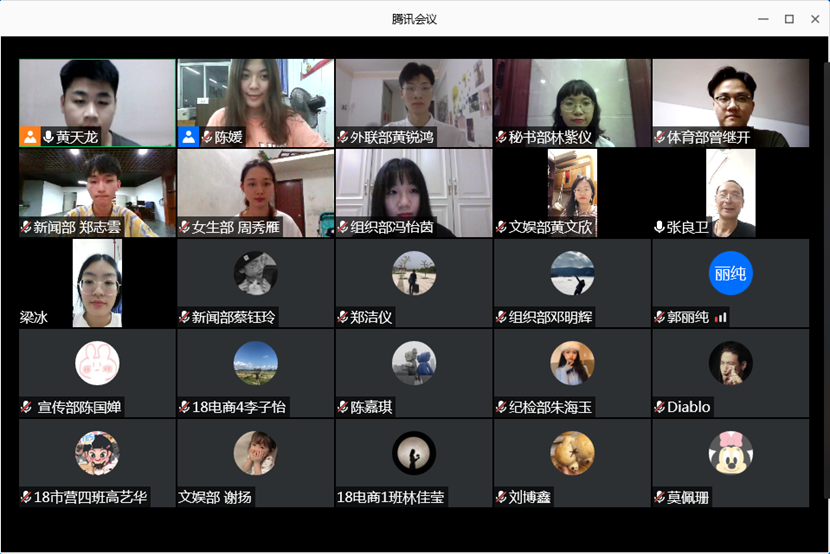Click the network signal icon next to 郭丽纯
The image size is (830, 554).
click(721, 317)
